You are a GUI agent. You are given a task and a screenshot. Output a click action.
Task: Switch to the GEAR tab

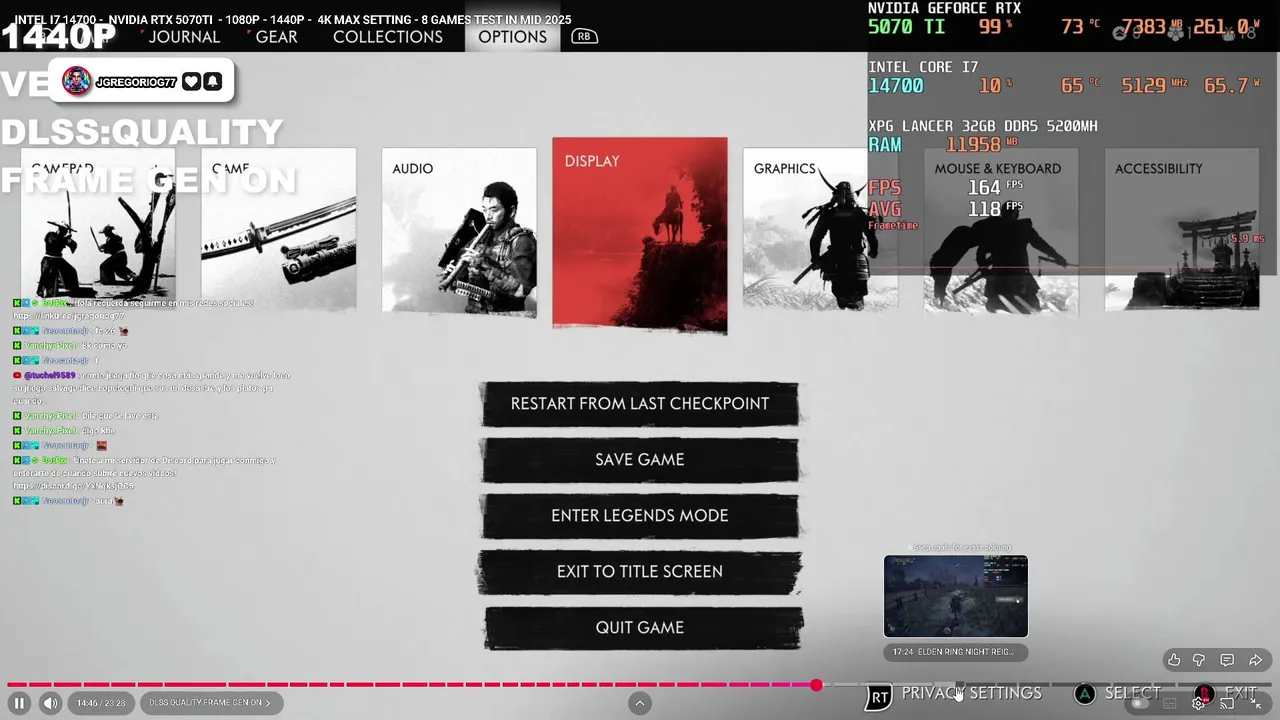(x=276, y=37)
